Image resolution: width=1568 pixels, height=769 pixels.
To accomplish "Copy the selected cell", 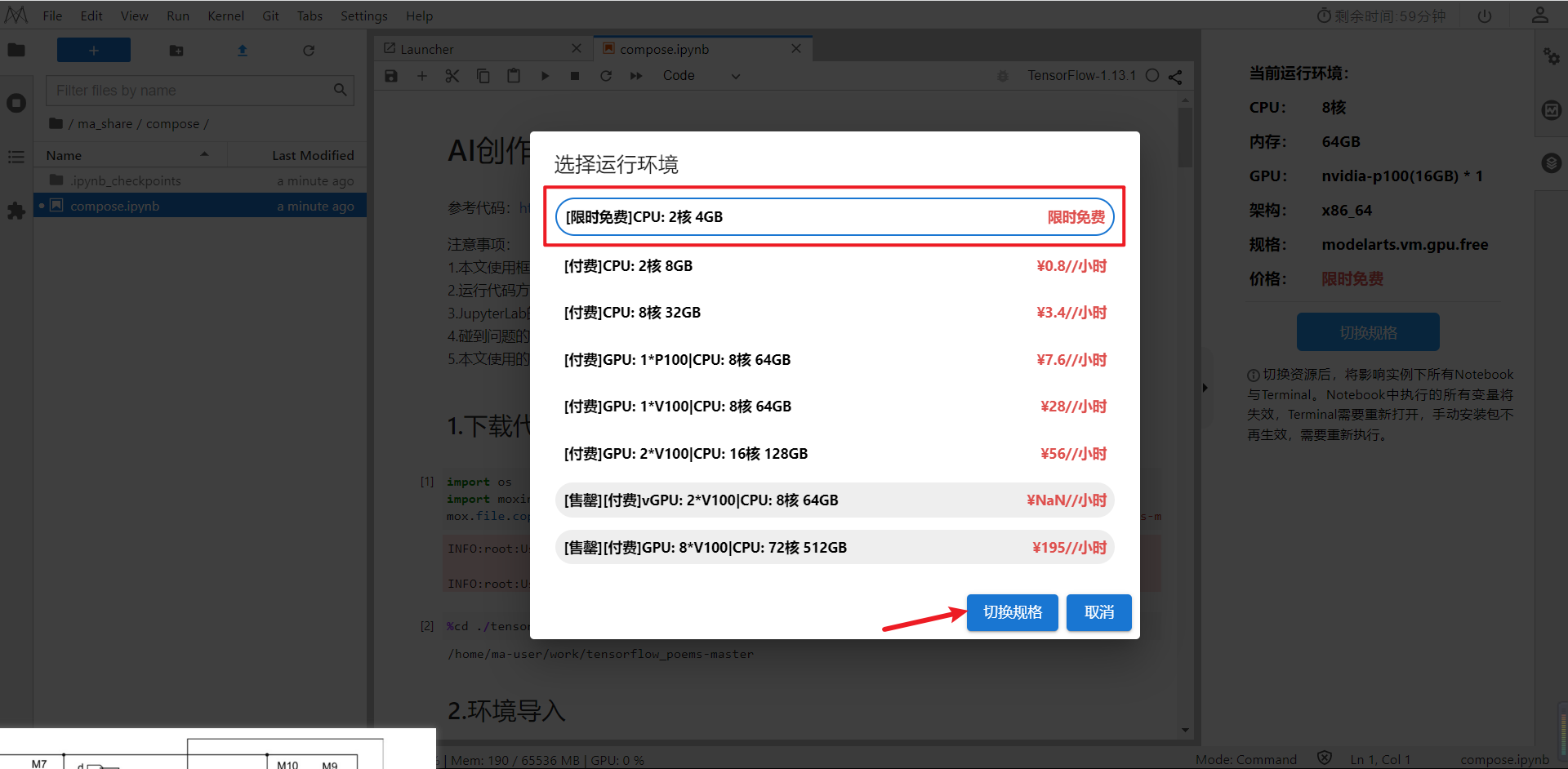I will [483, 76].
